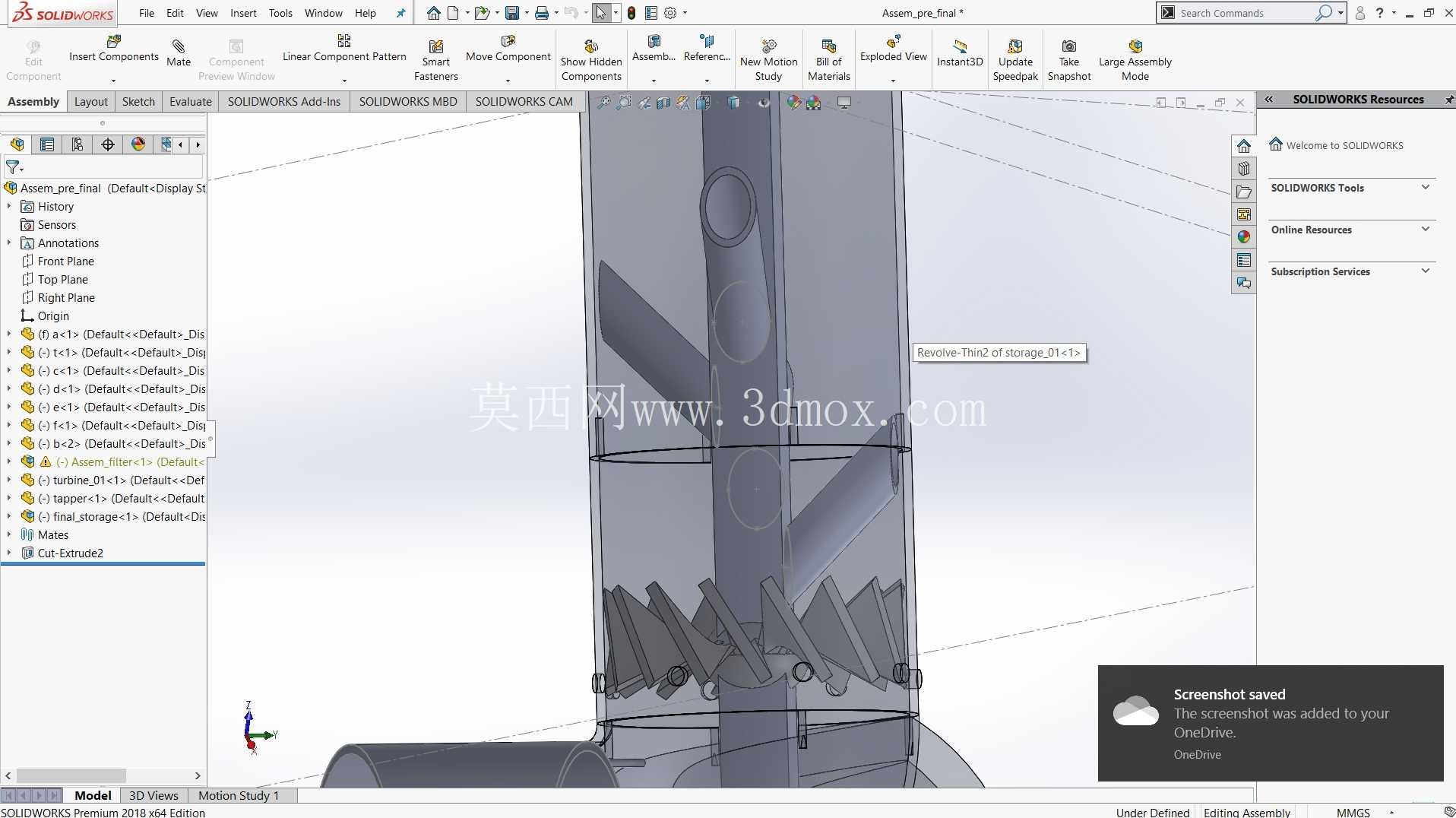Open the Exploded View dropdown arrow

coord(893,80)
